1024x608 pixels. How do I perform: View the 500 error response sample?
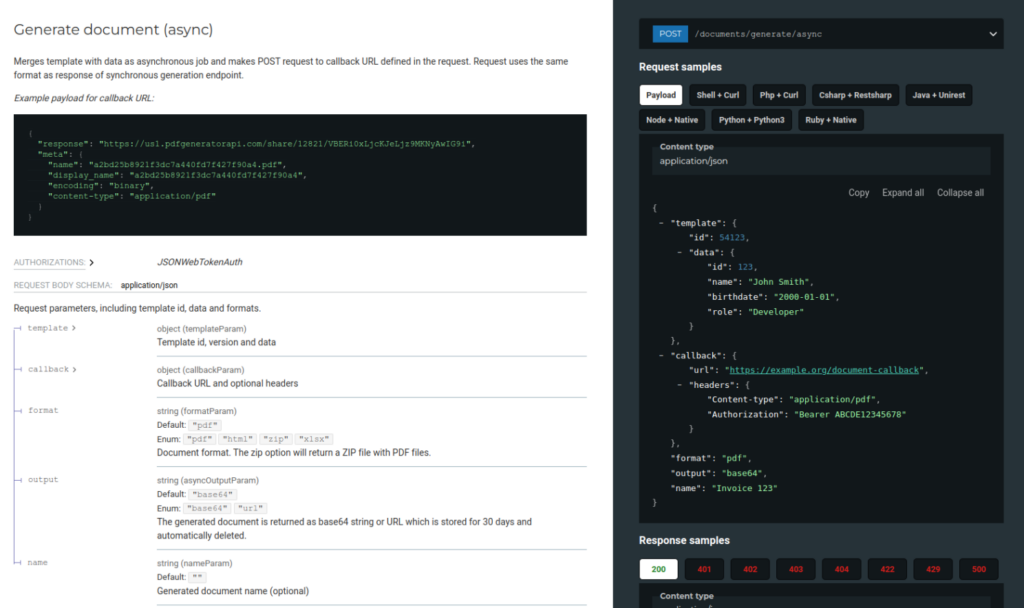pos(978,569)
